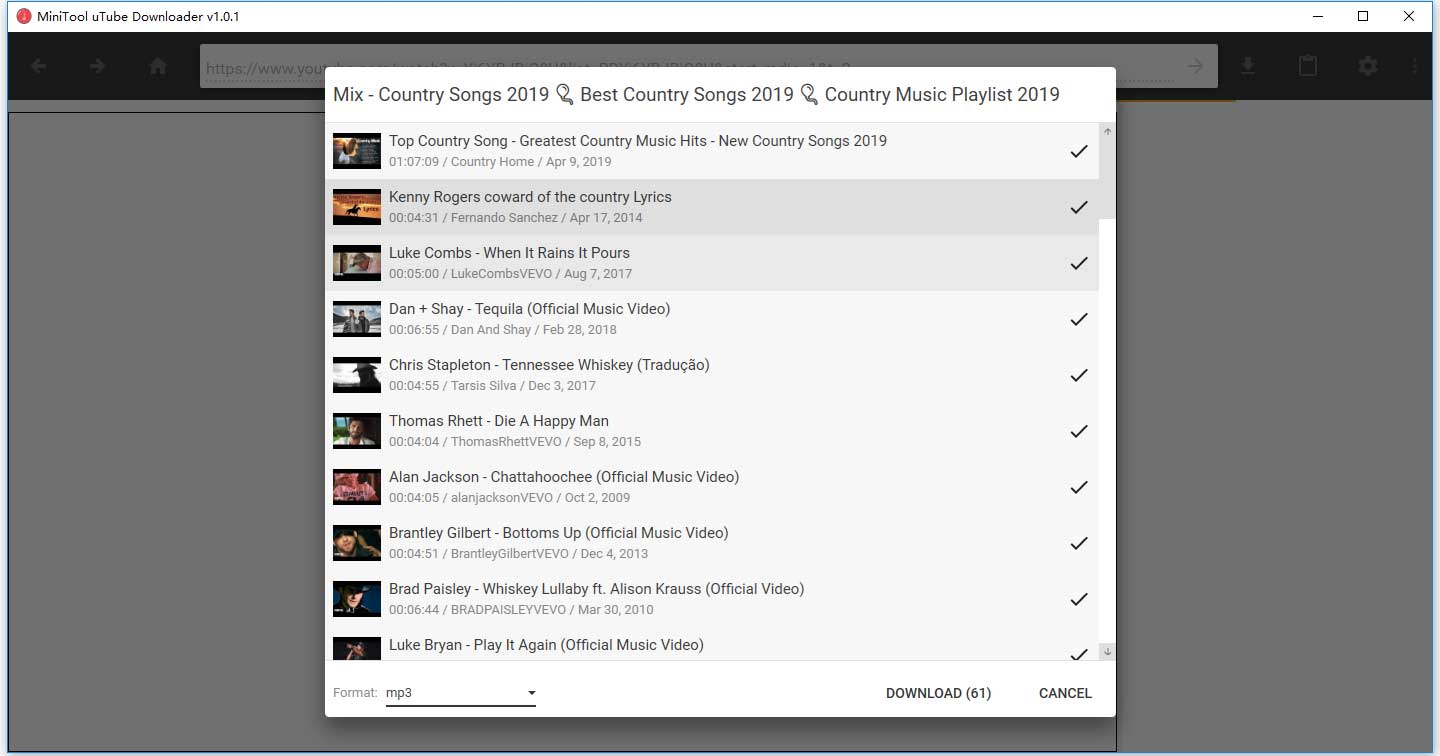1440x756 pixels.
Task: Click details '00:04:05 / alanjacksonVEVO / Oct 2, 2009'
Action: coord(509,498)
